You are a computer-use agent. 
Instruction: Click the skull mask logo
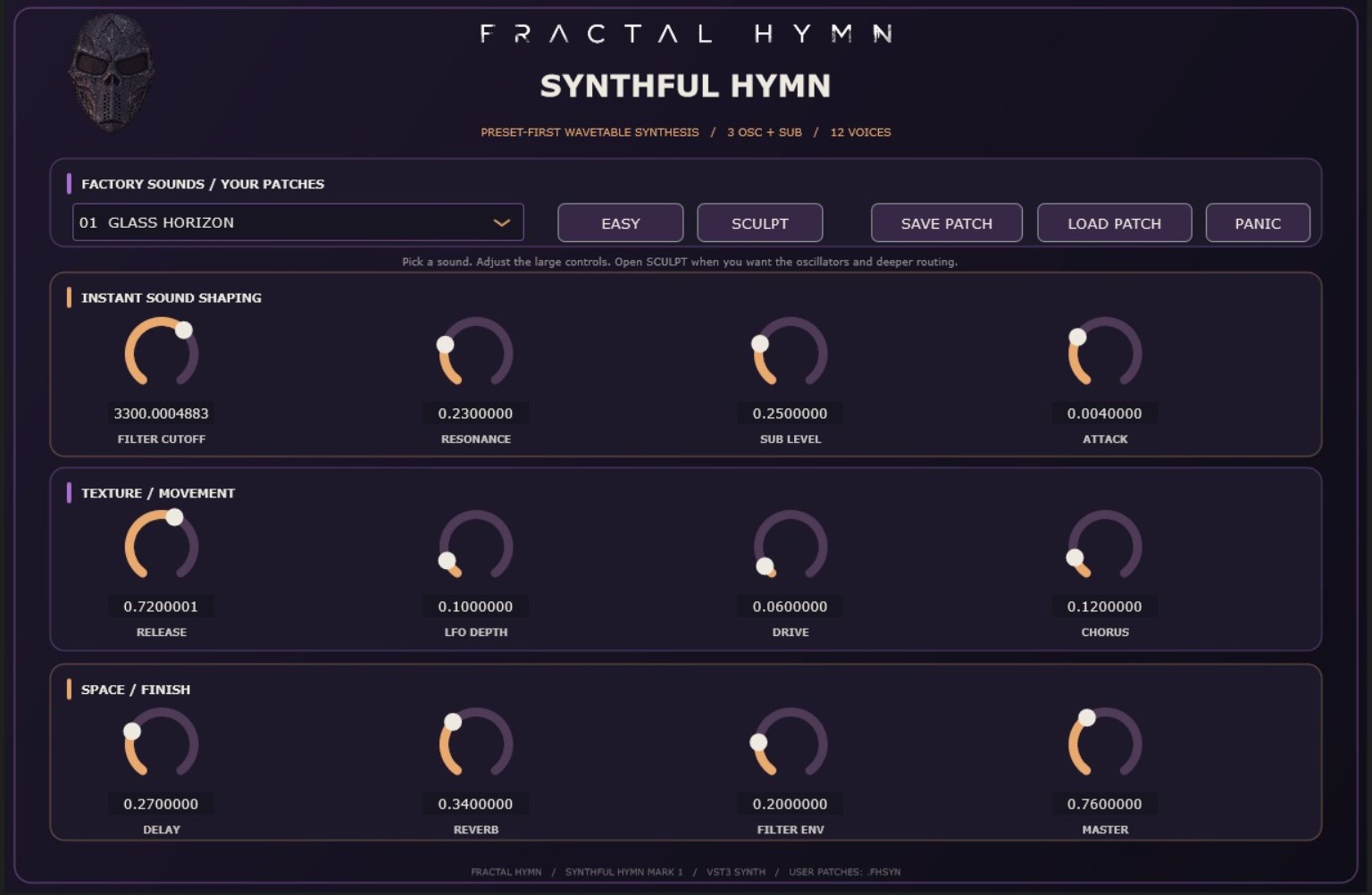(112, 73)
